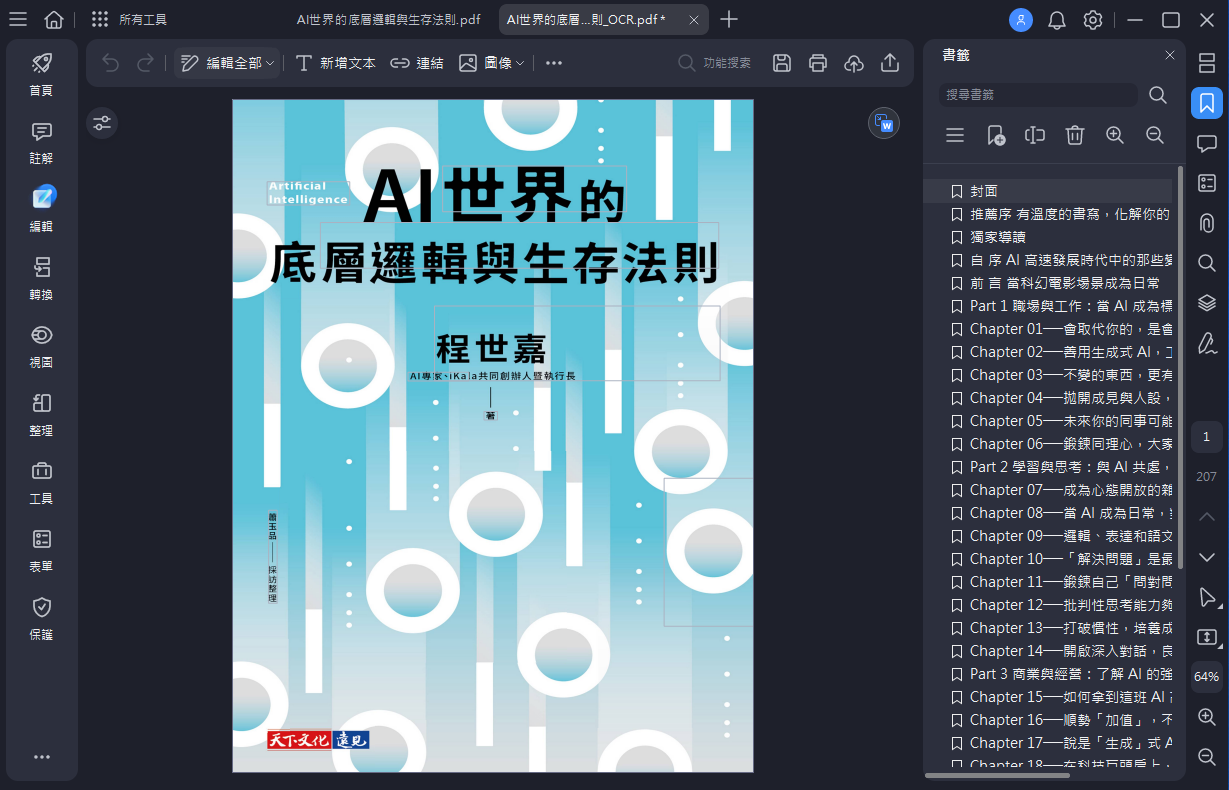Close the 書籤 bookmark panel
The width and height of the screenshot is (1229, 790).
tap(1170, 55)
